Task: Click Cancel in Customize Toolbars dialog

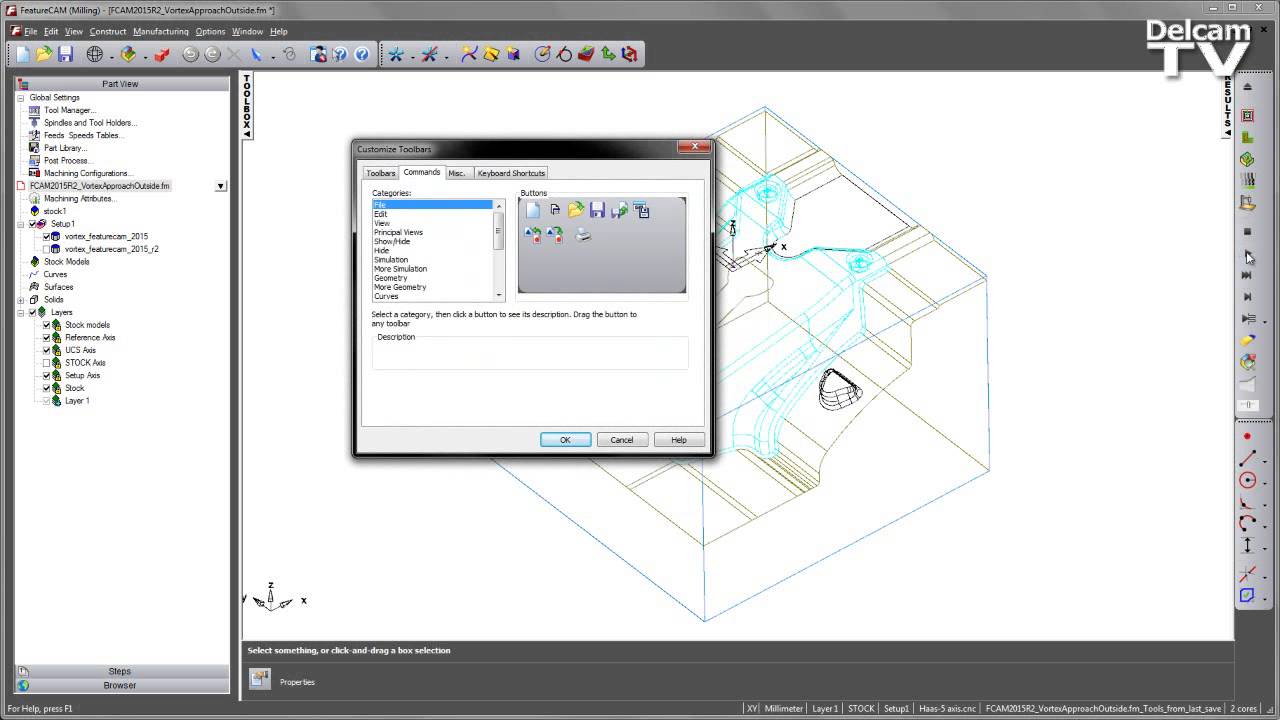Action: point(622,440)
